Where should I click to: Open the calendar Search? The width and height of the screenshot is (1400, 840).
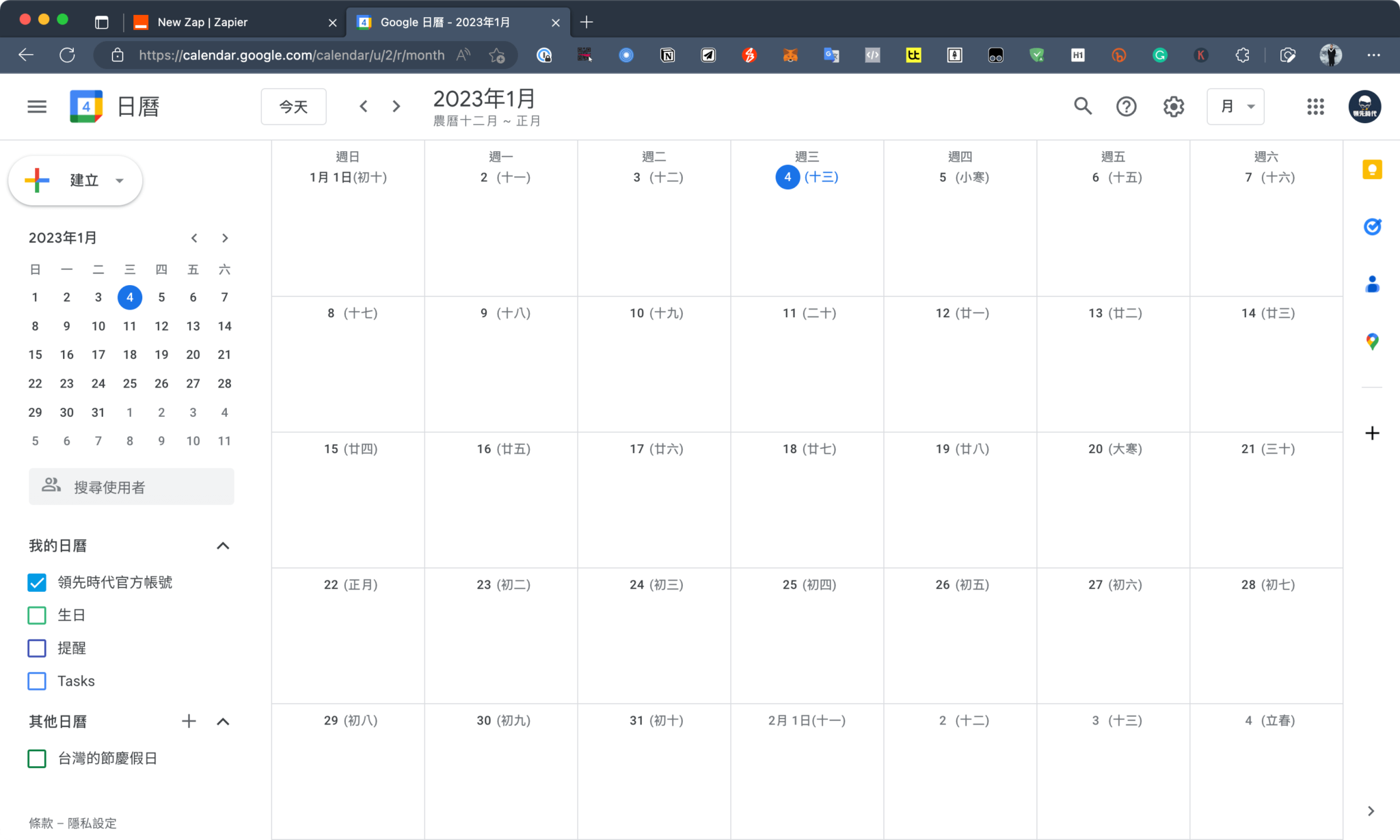click(x=1083, y=106)
